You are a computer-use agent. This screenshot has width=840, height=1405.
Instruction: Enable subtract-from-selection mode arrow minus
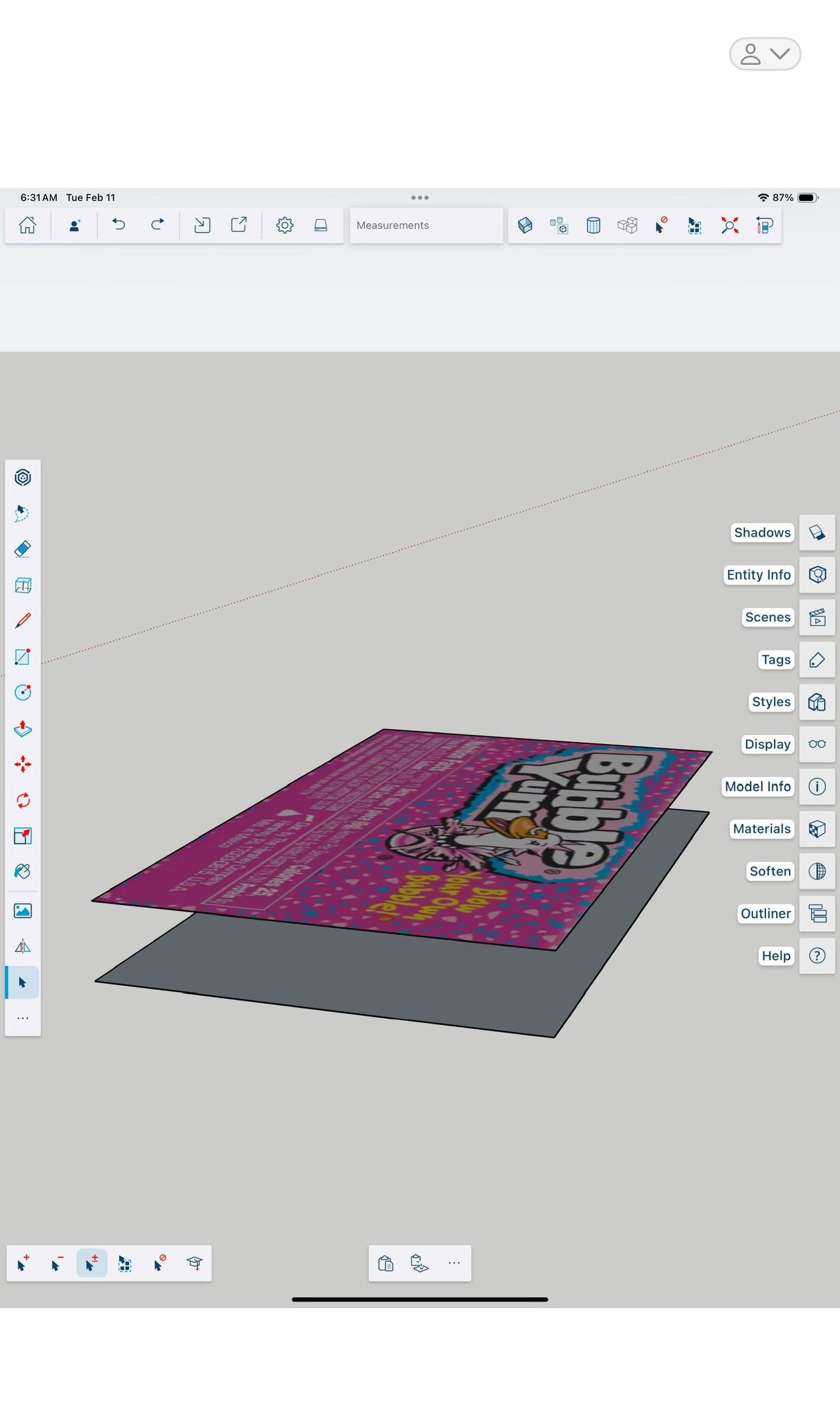click(57, 1263)
